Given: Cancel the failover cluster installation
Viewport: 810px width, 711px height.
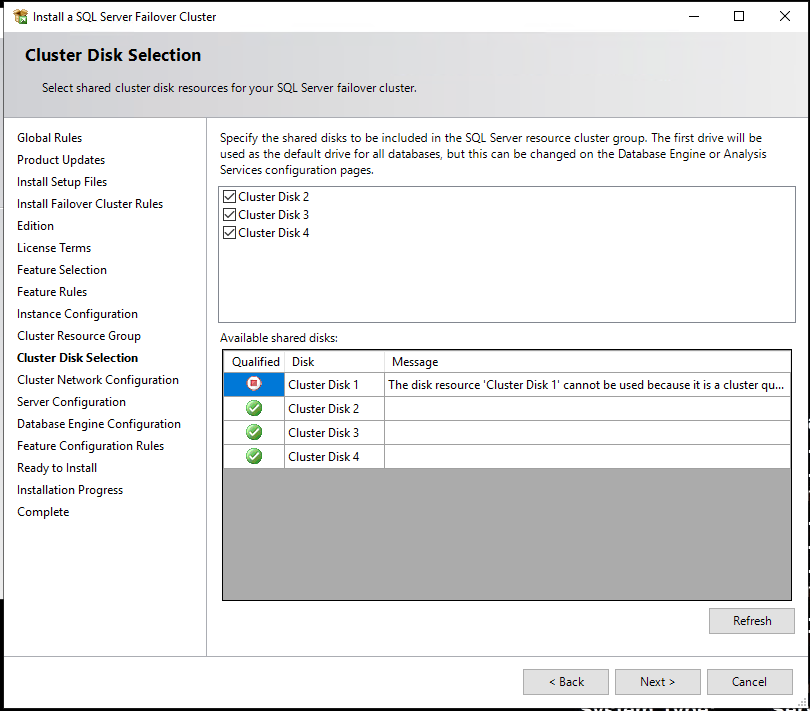Looking at the screenshot, I should click(x=750, y=682).
